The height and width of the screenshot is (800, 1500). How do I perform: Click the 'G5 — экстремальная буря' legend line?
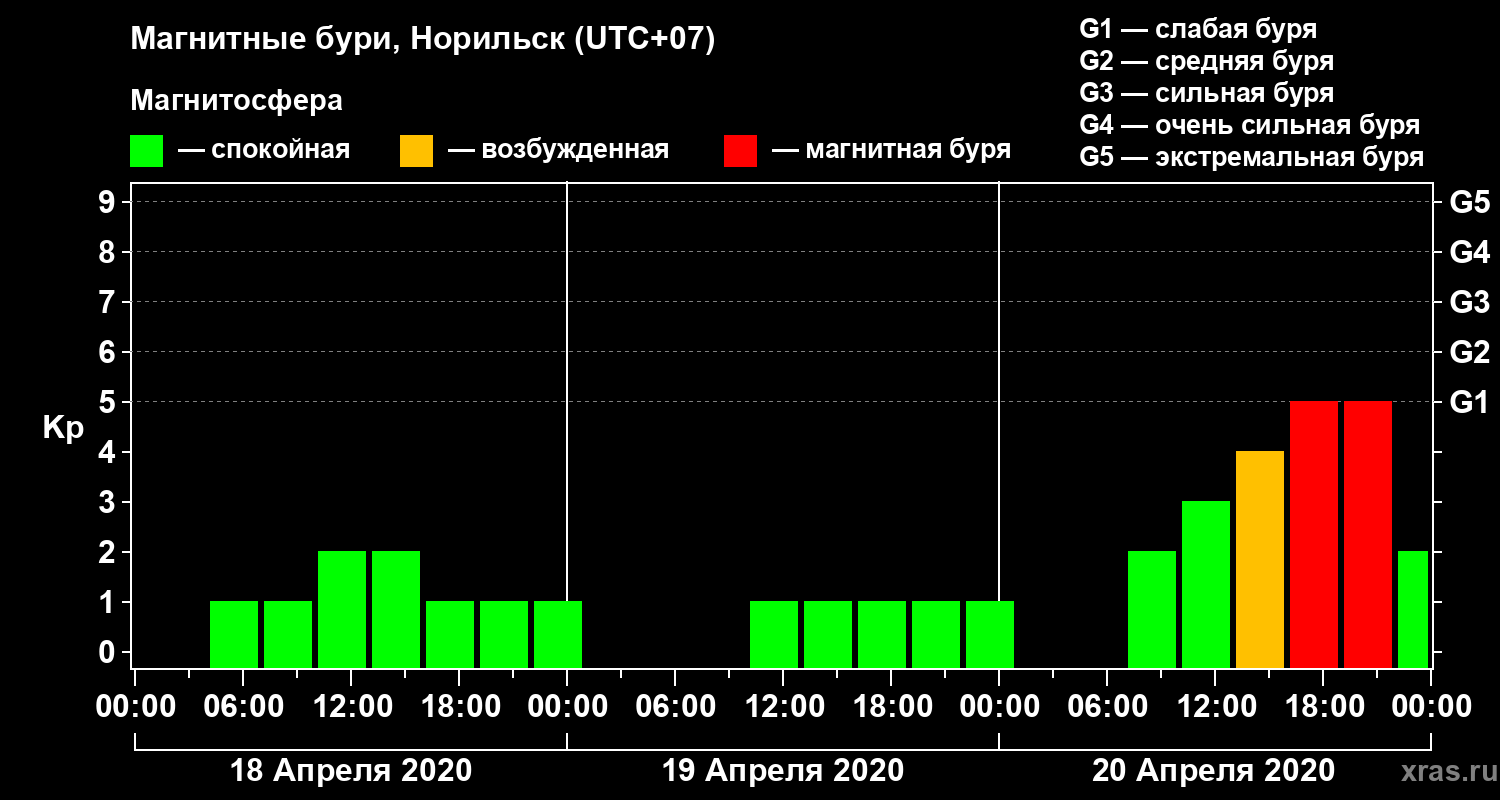1251,157
